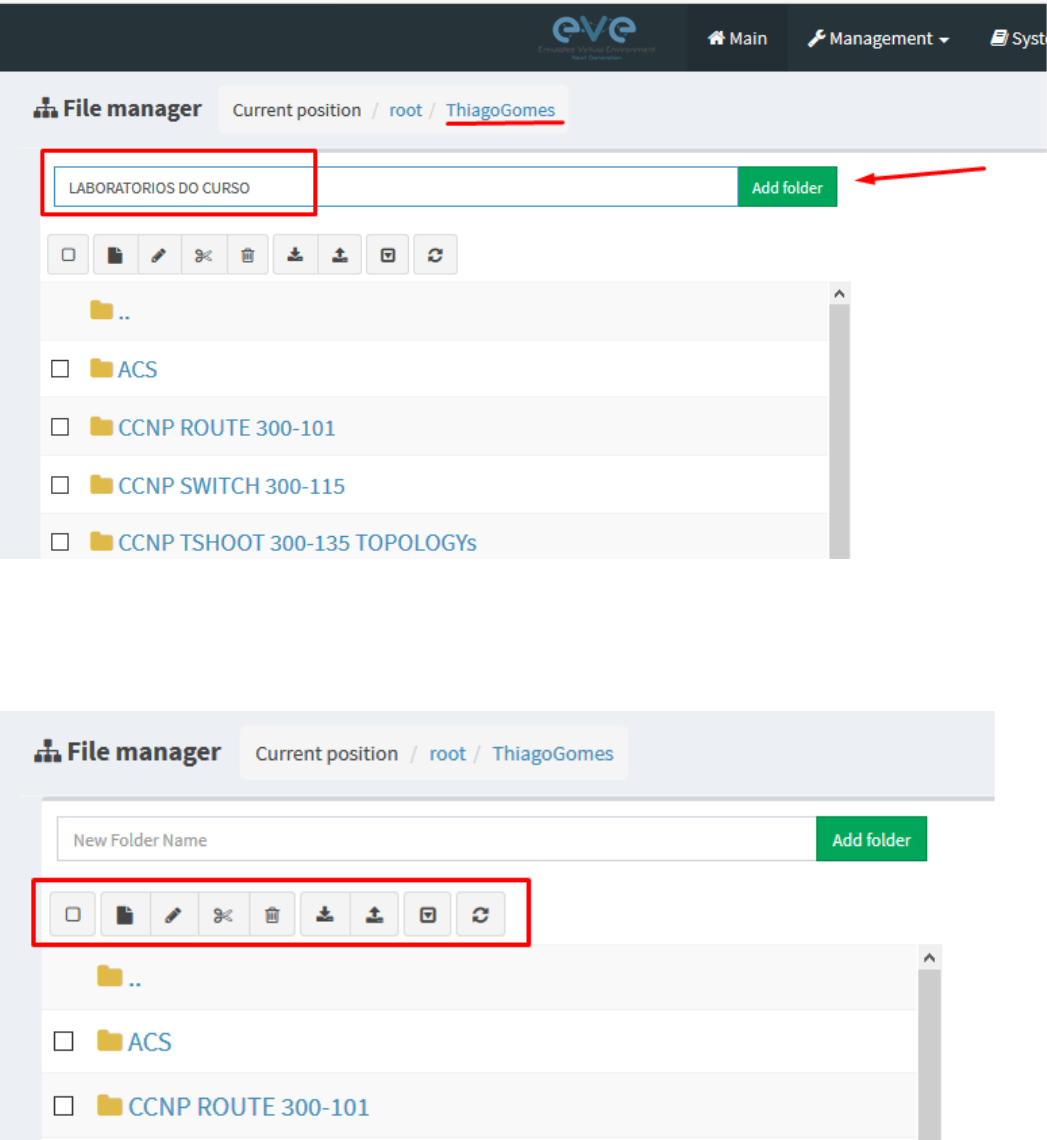Click the export icon in red-boxed toolbar
The height and width of the screenshot is (1140, 1047).
pos(374,915)
